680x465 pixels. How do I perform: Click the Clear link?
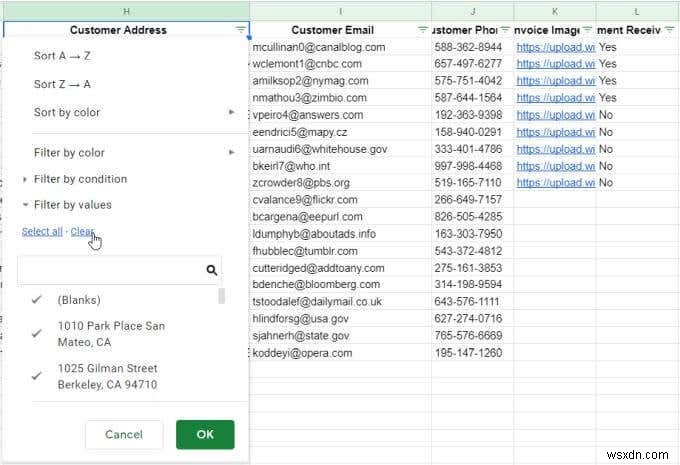click(82, 231)
